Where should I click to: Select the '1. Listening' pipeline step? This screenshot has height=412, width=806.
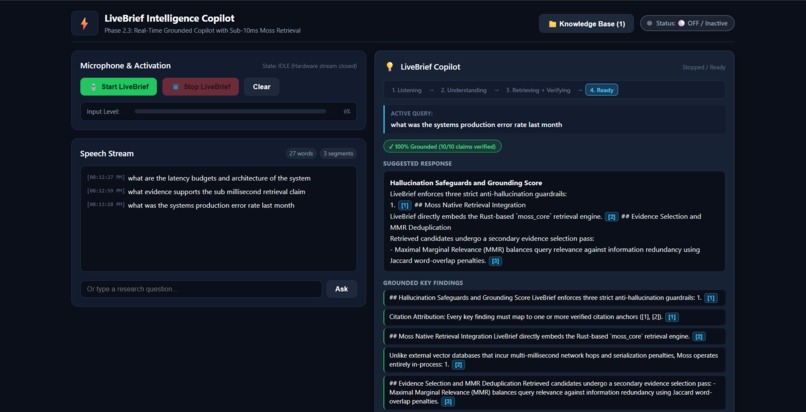(406, 90)
